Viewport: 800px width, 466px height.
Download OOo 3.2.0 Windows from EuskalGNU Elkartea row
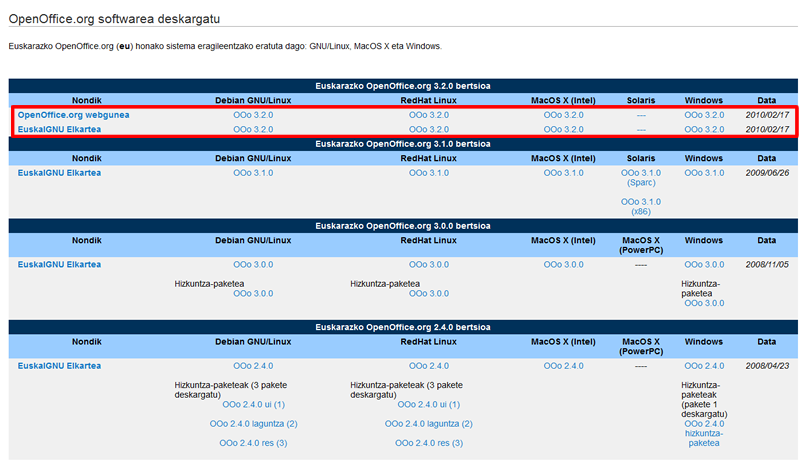pos(704,129)
